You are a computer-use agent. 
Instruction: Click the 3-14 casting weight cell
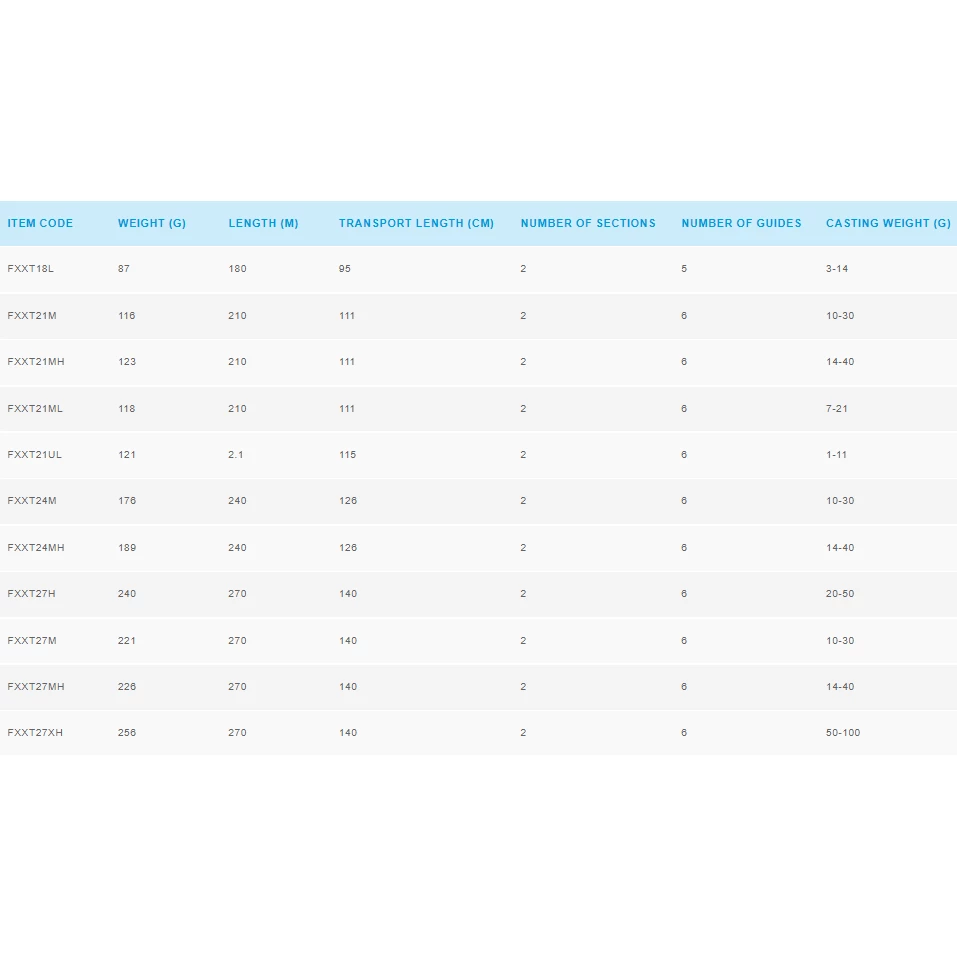(x=837, y=269)
